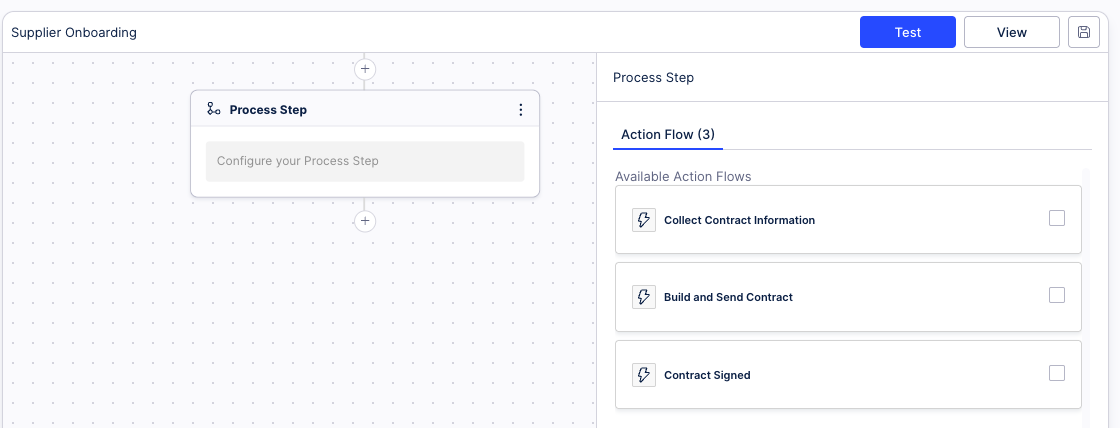Check the Collect Contract Information checkbox
The width and height of the screenshot is (1120, 428).
pyautogui.click(x=1056, y=218)
